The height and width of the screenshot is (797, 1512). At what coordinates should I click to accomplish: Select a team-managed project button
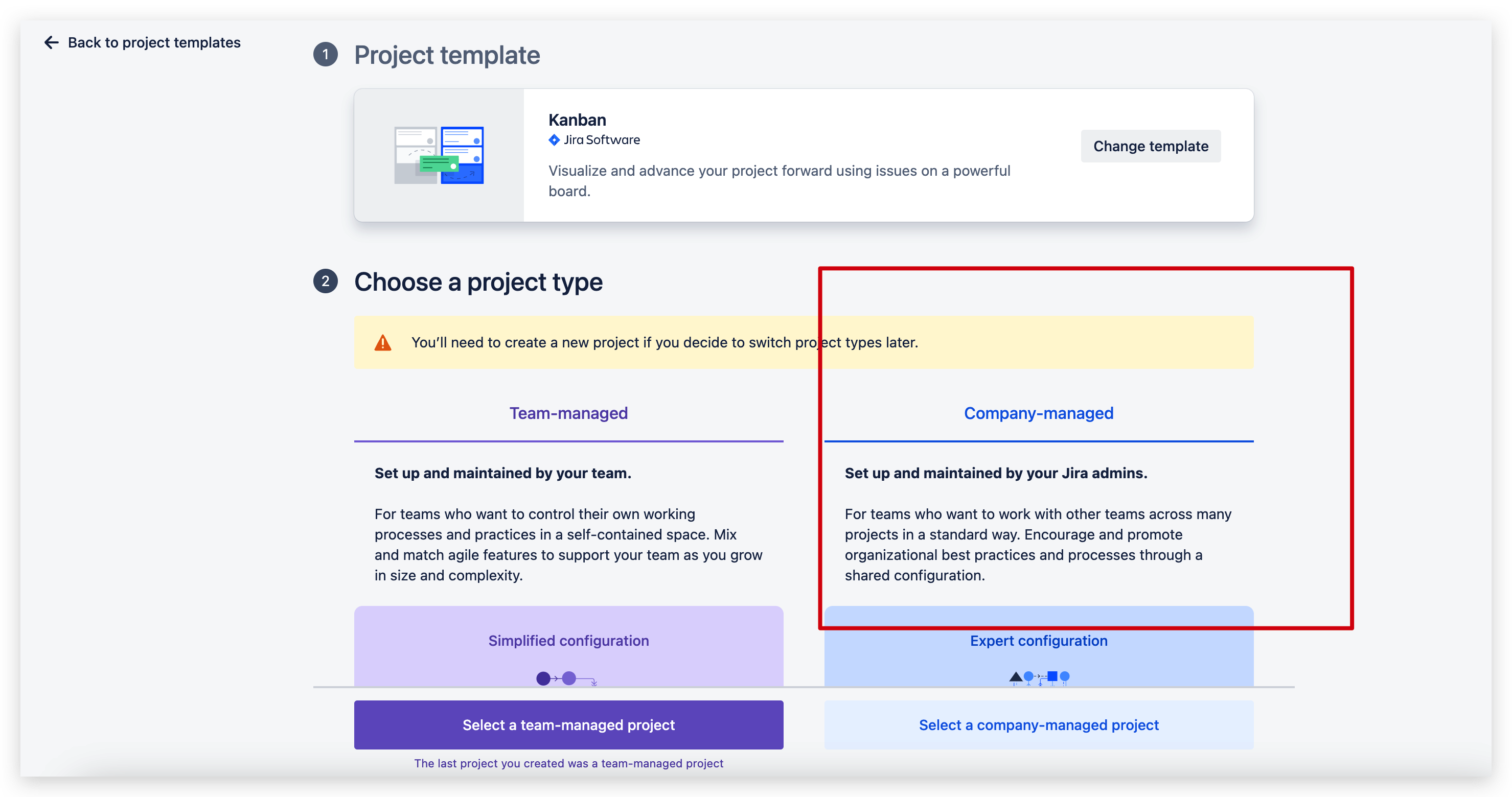(568, 725)
